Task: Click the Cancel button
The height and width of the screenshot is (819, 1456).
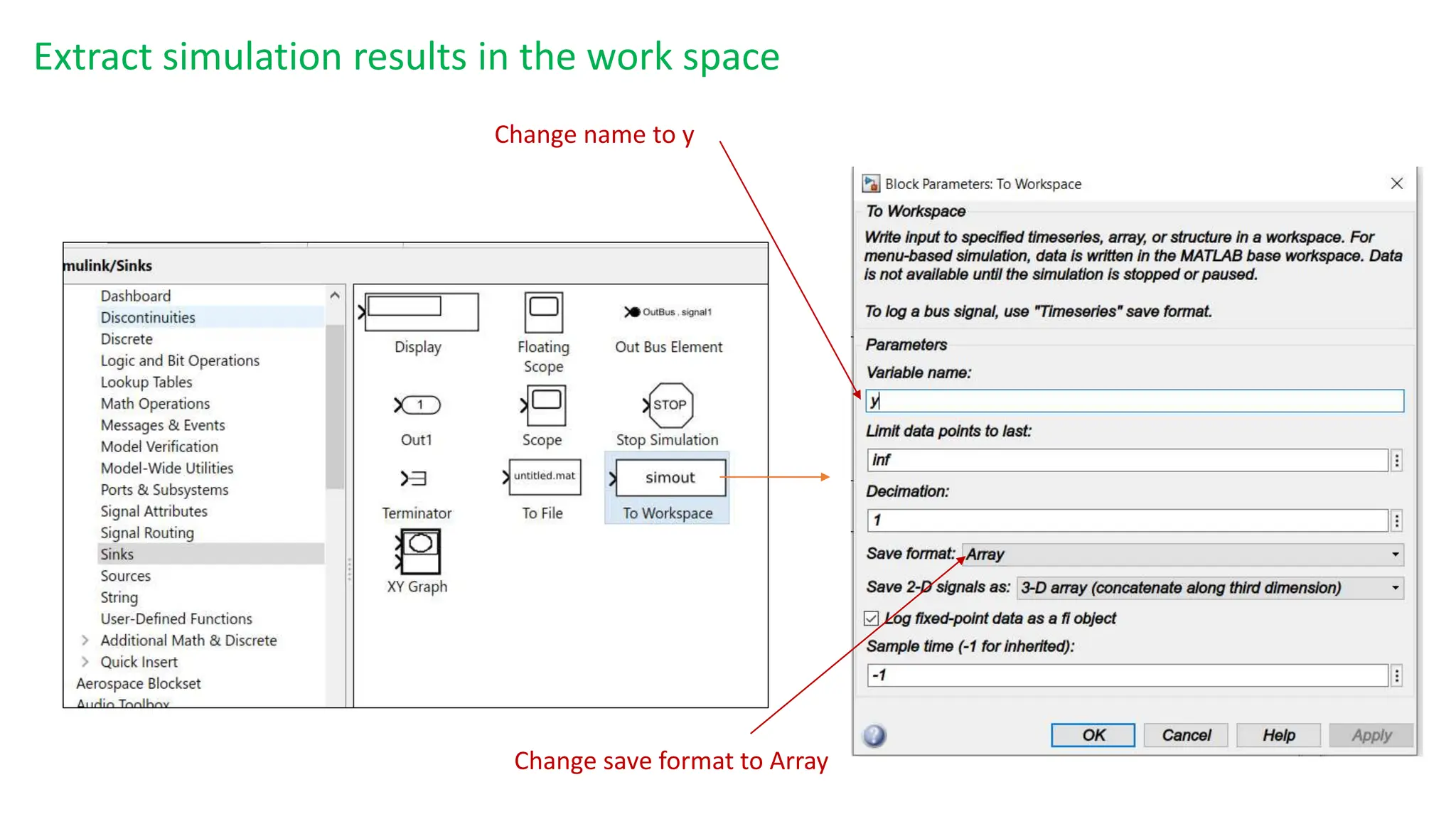Action: click(x=1186, y=735)
